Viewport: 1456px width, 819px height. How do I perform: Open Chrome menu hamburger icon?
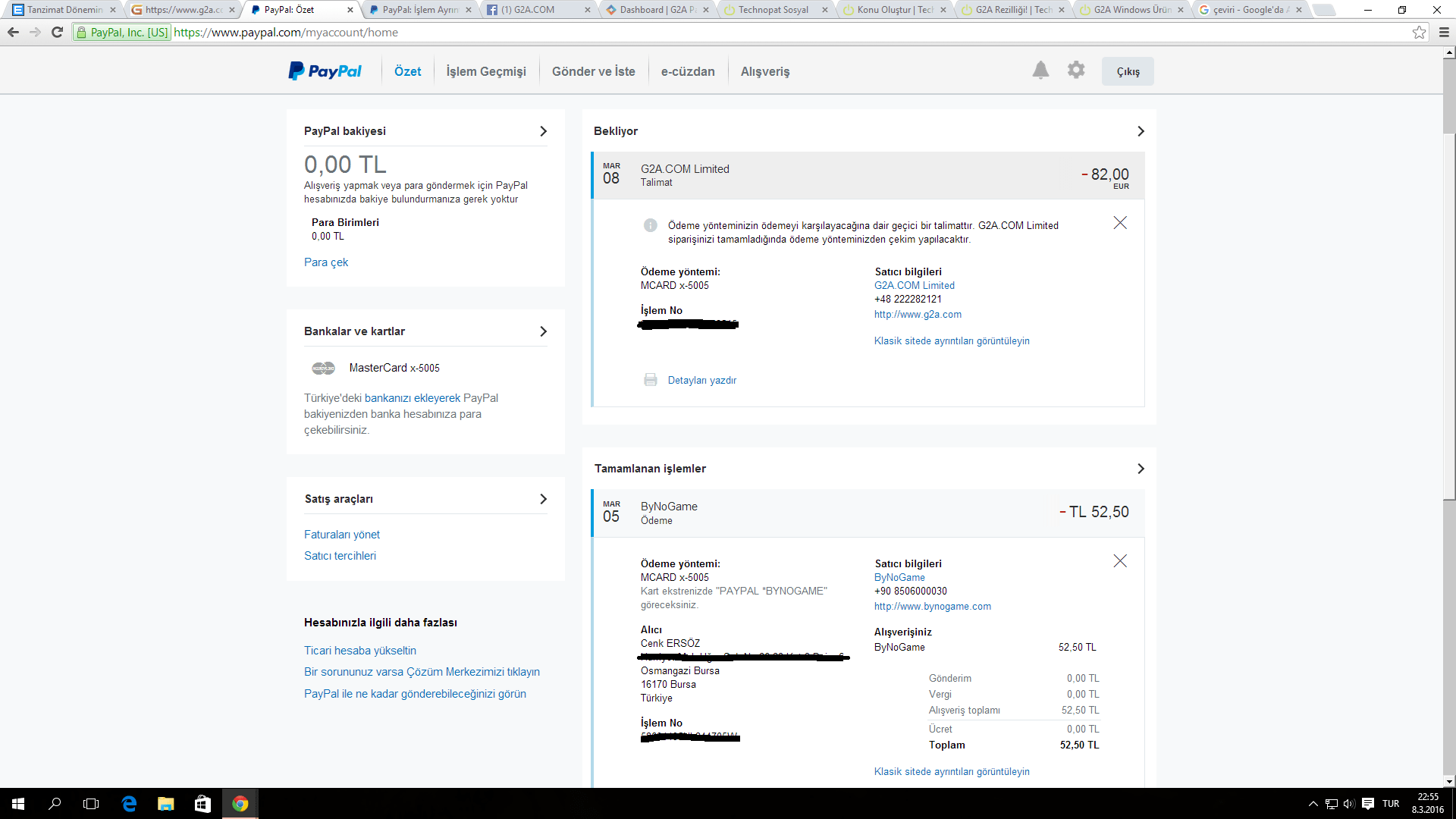point(1444,33)
